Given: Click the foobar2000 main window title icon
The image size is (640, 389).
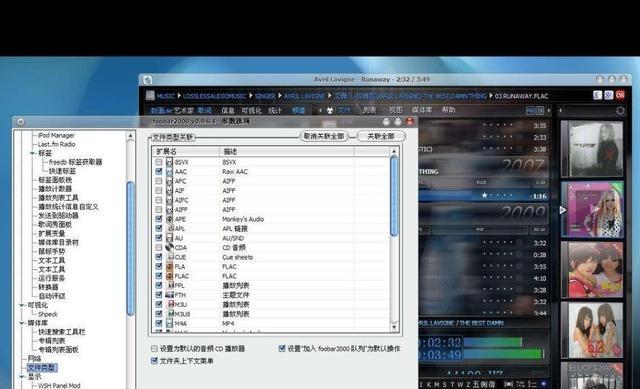Looking at the screenshot, I should coord(148,80).
